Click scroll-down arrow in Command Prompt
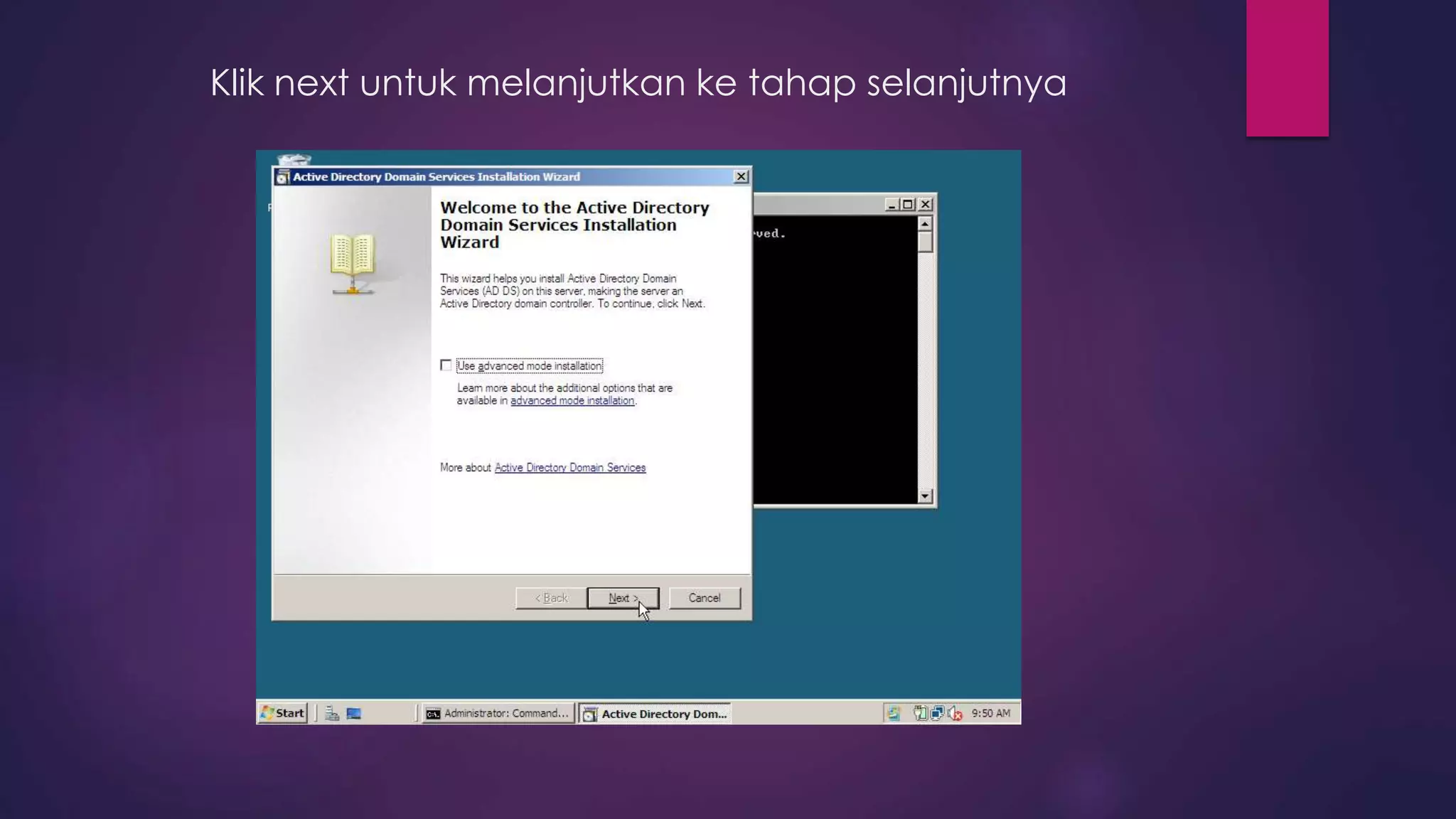Screen dimensions: 1456x819 tap(925, 496)
